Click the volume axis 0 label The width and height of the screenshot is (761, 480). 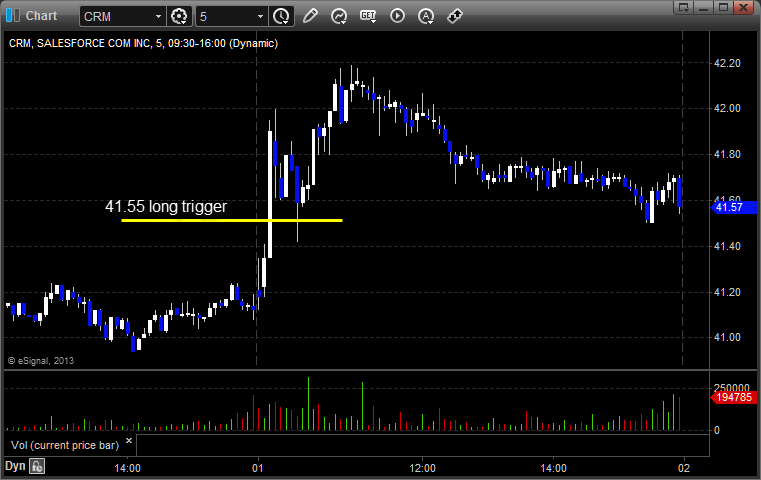click(x=717, y=430)
